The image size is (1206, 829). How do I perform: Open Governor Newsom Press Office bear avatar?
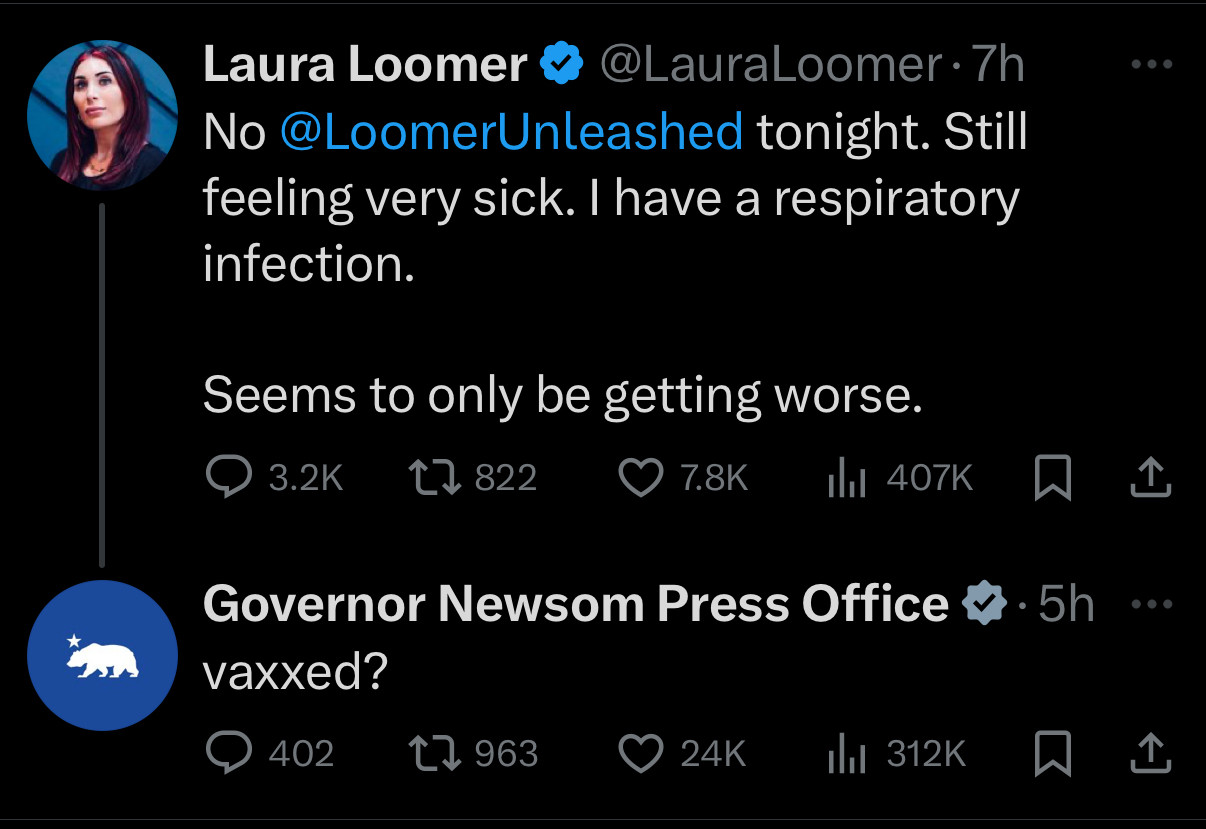tap(102, 655)
